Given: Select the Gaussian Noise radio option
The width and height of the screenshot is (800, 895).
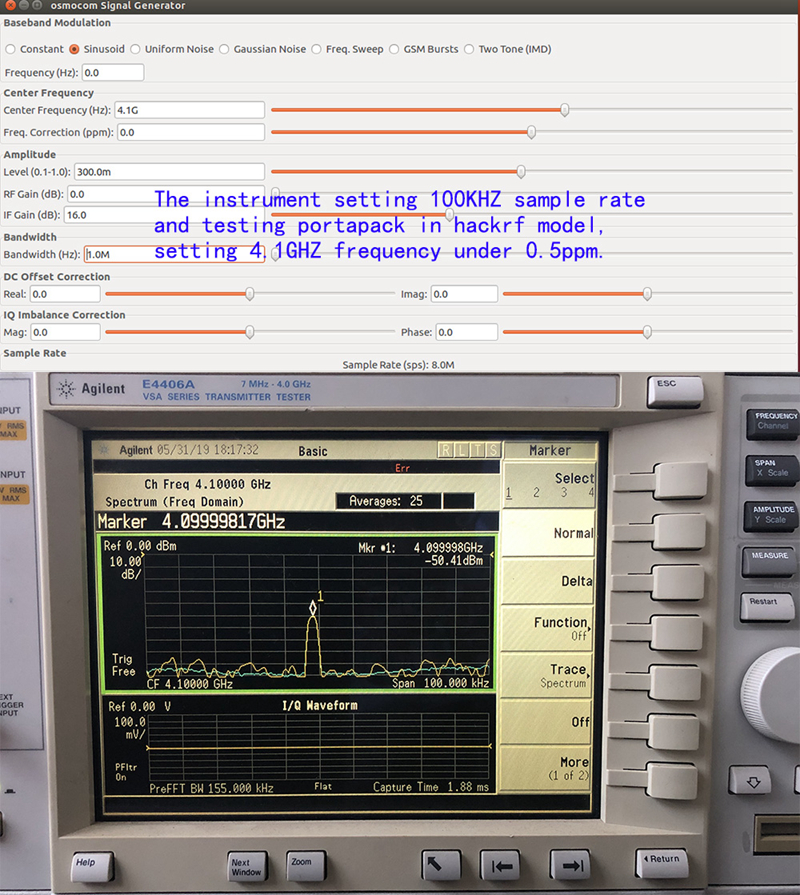Looking at the screenshot, I should point(224,49).
